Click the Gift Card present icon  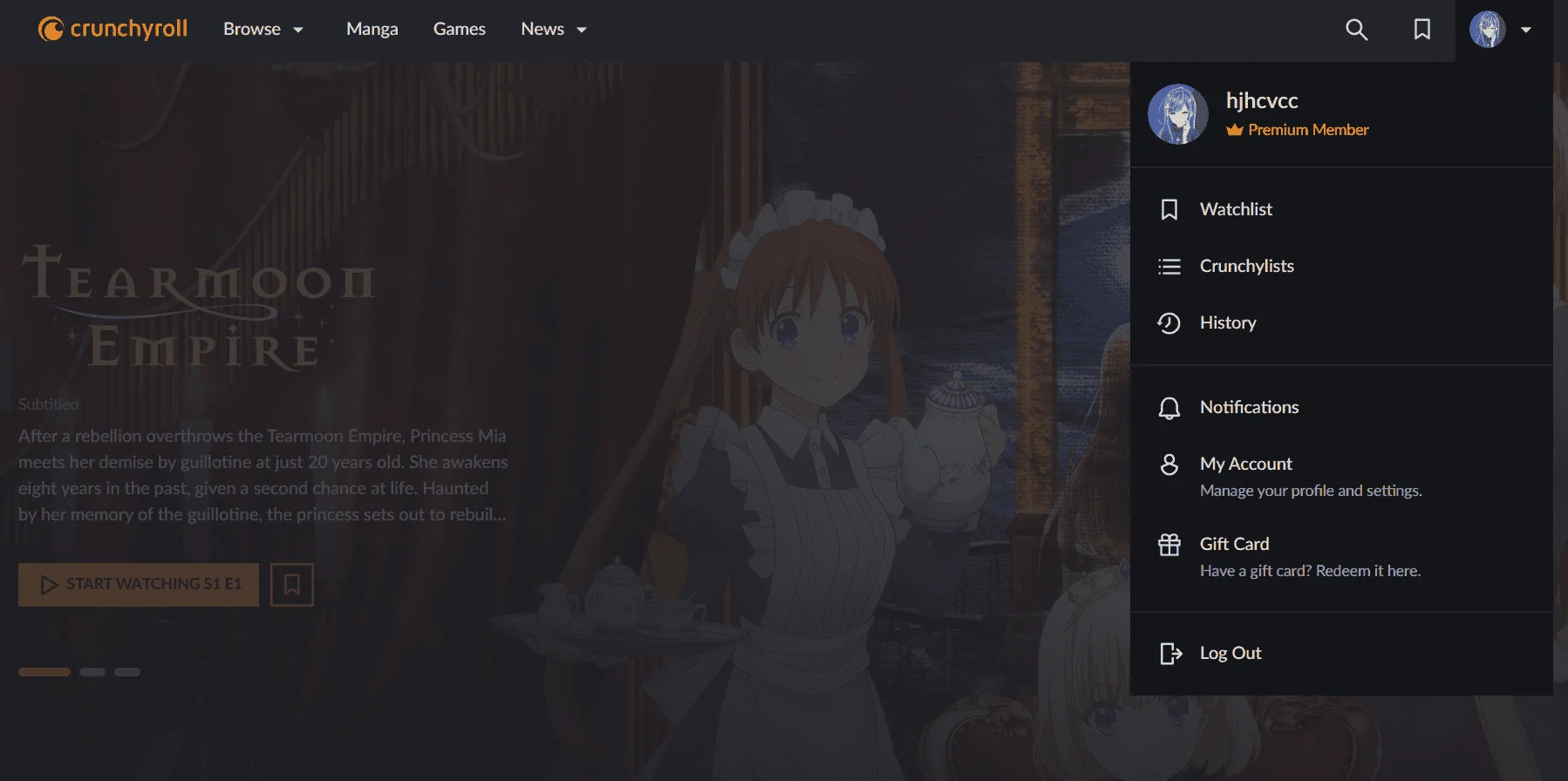tap(1169, 544)
